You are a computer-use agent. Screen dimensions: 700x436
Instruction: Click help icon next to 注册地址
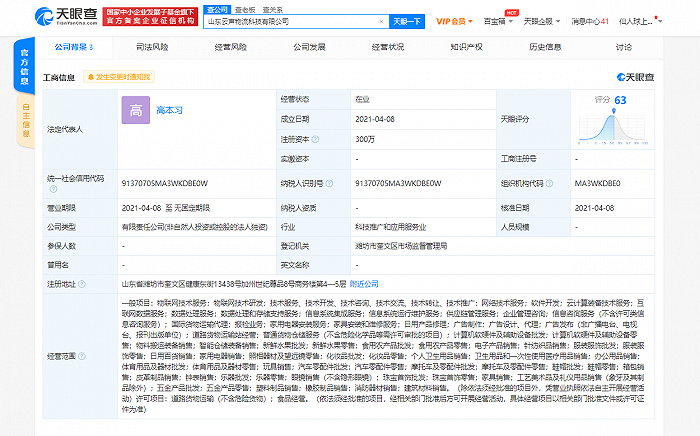pyautogui.click(x=82, y=284)
